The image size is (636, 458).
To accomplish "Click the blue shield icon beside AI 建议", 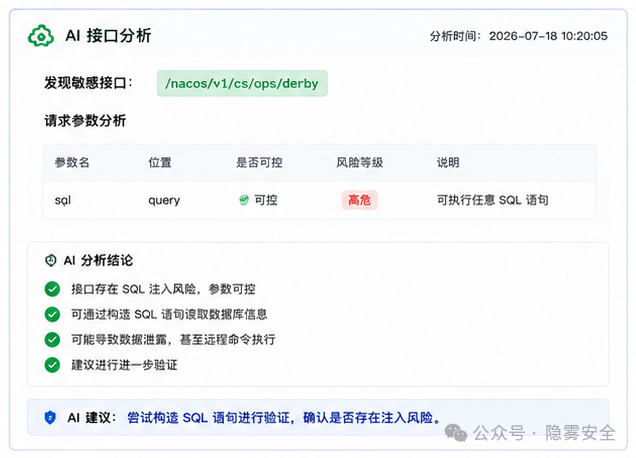I will [x=50, y=417].
